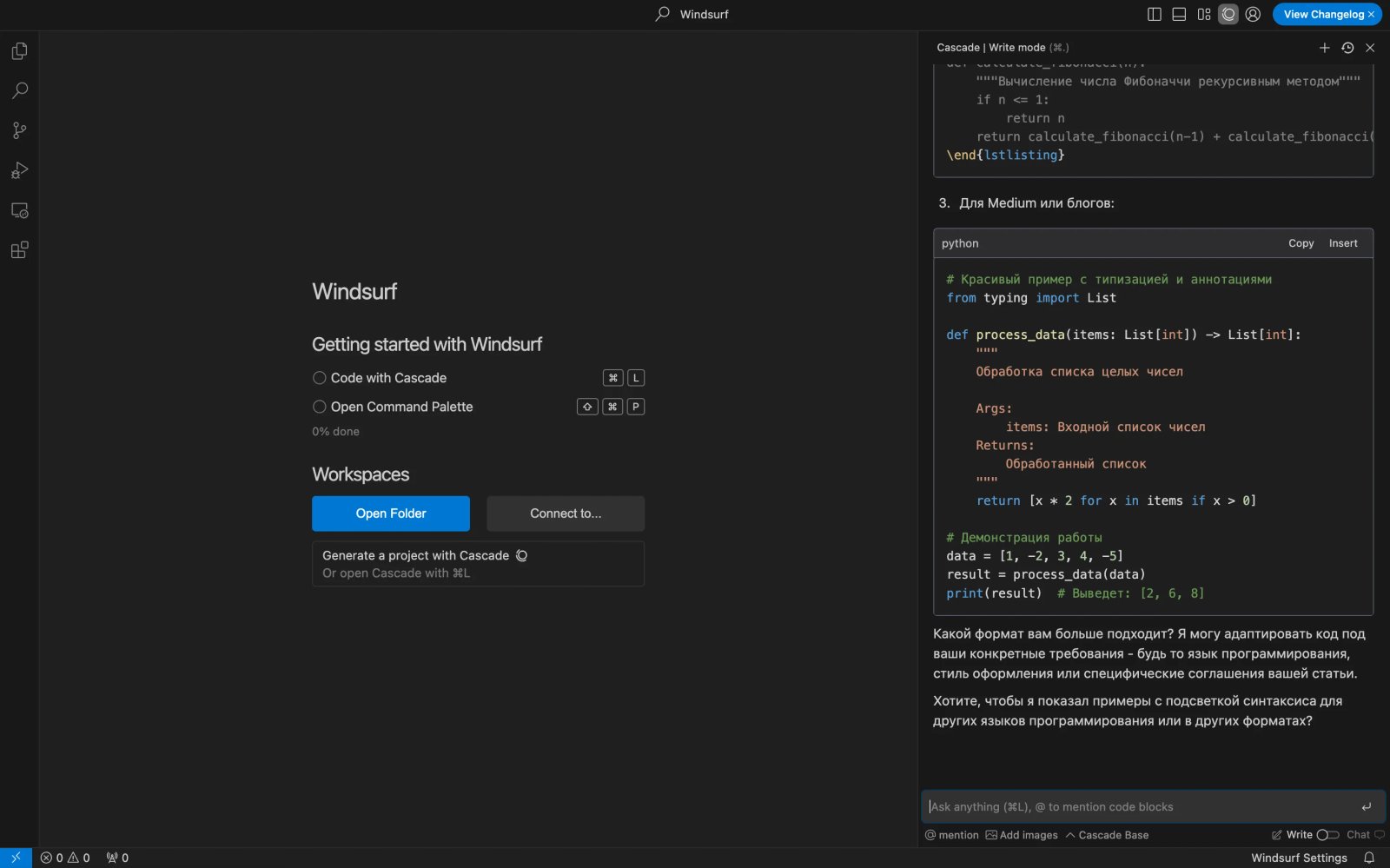Image resolution: width=1390 pixels, height=868 pixels.
Task: Click the '3. Для Medium или блогов:' text
Action: (x=1026, y=203)
